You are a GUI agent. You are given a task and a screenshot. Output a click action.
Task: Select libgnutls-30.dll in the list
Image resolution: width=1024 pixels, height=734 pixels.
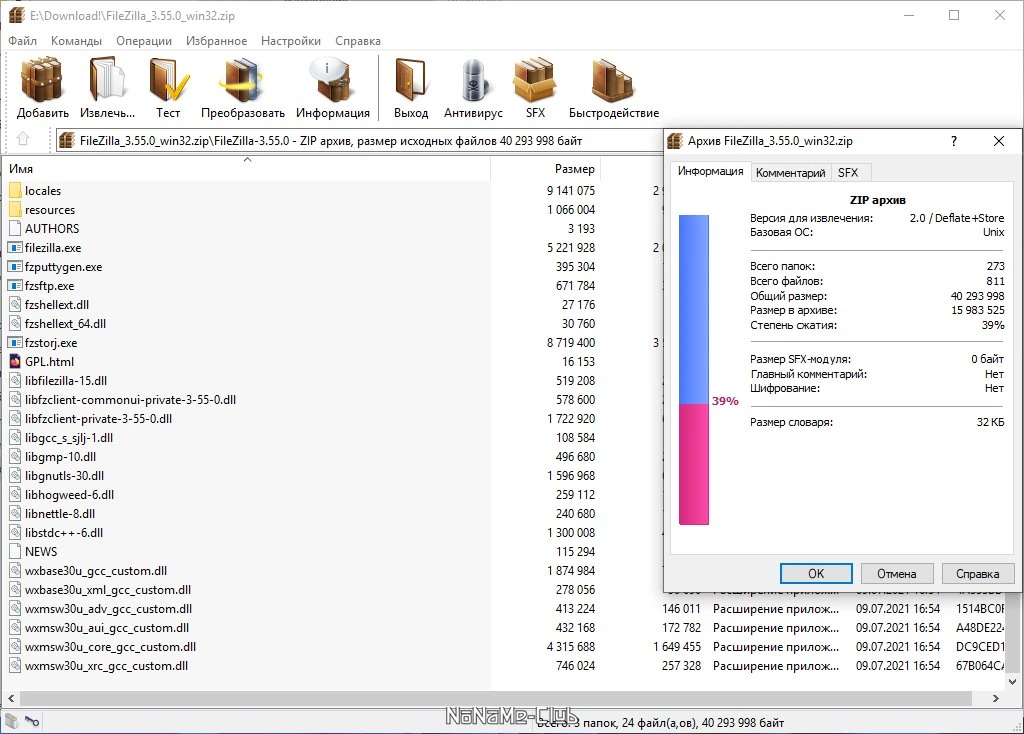64,475
